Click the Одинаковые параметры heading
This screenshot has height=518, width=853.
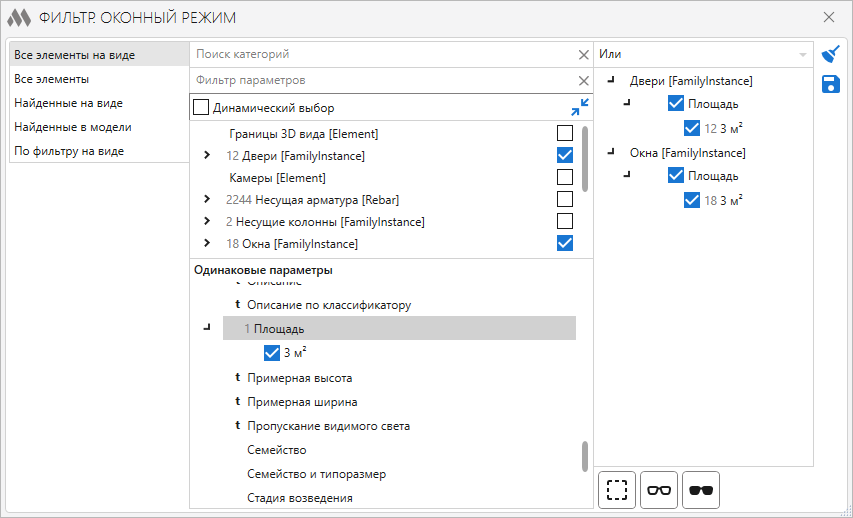pyautogui.click(x=263, y=270)
